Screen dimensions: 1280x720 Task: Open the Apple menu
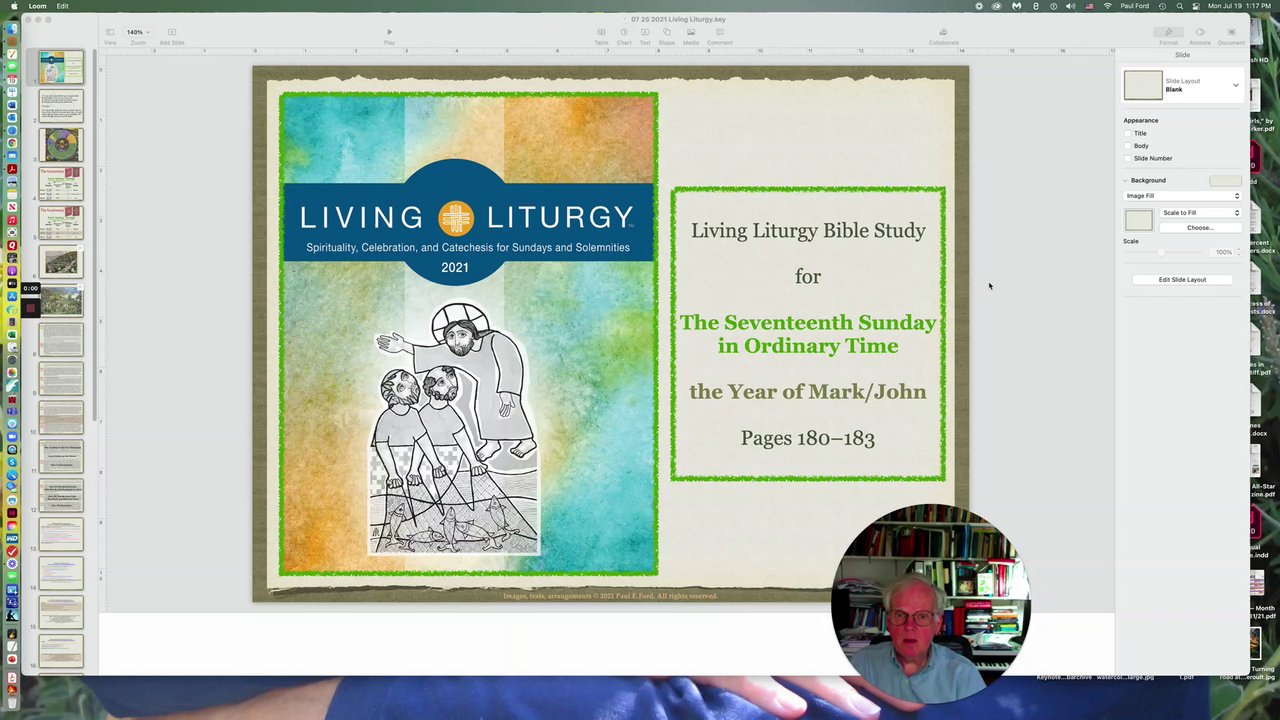point(12,6)
